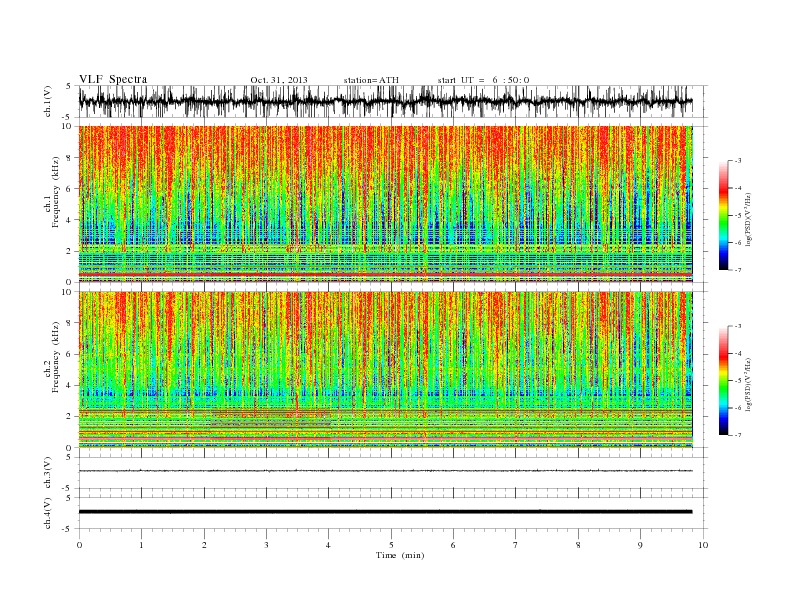The width and height of the screenshot is (792, 612).
Task: Click time axis tick label '10'
Action: click(x=703, y=545)
